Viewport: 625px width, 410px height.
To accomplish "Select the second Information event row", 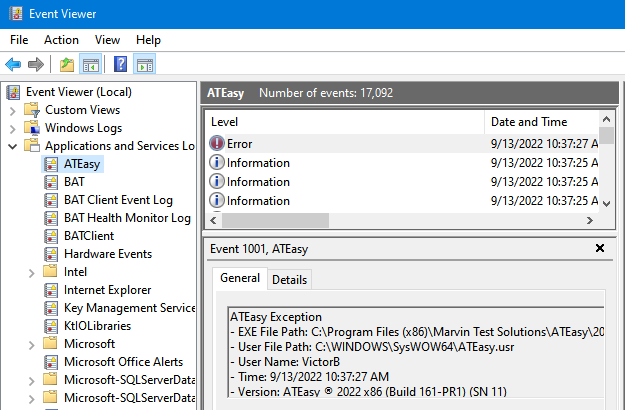I will click(403, 182).
